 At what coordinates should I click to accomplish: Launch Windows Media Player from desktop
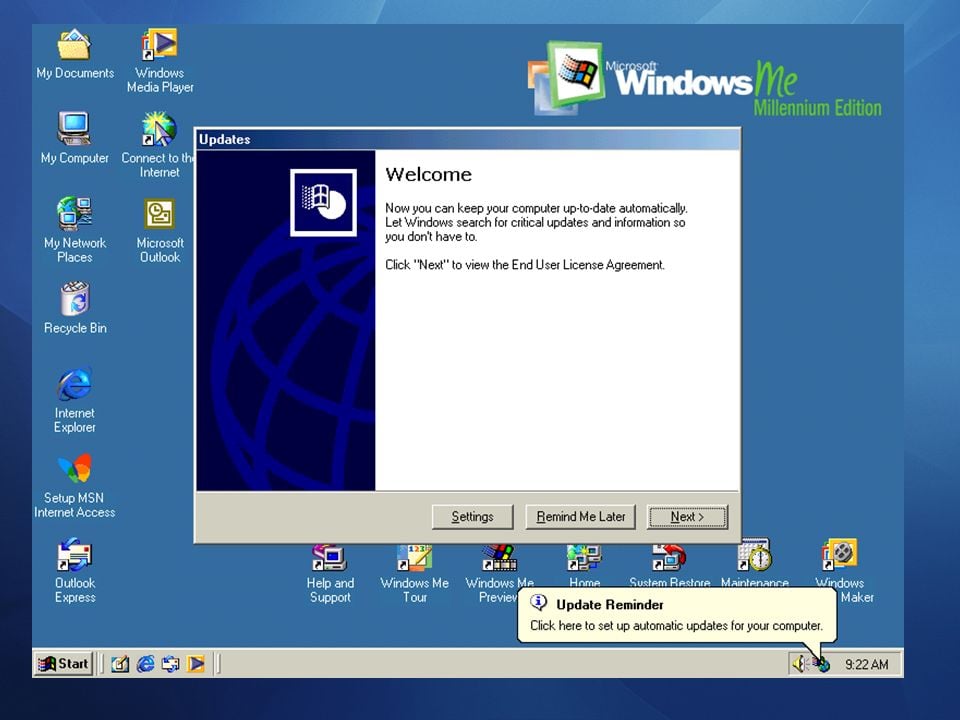(160, 60)
